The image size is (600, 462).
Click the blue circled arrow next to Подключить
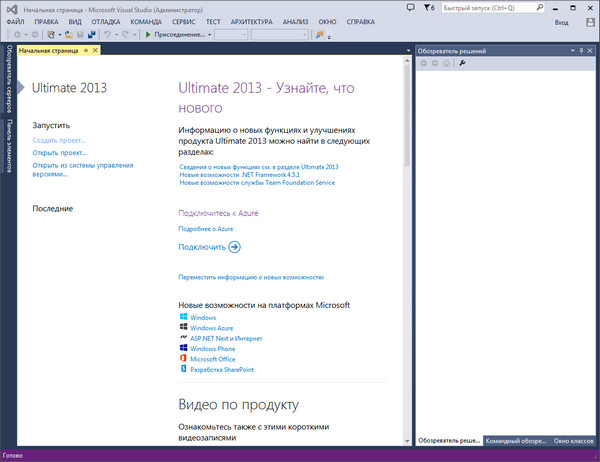click(234, 247)
